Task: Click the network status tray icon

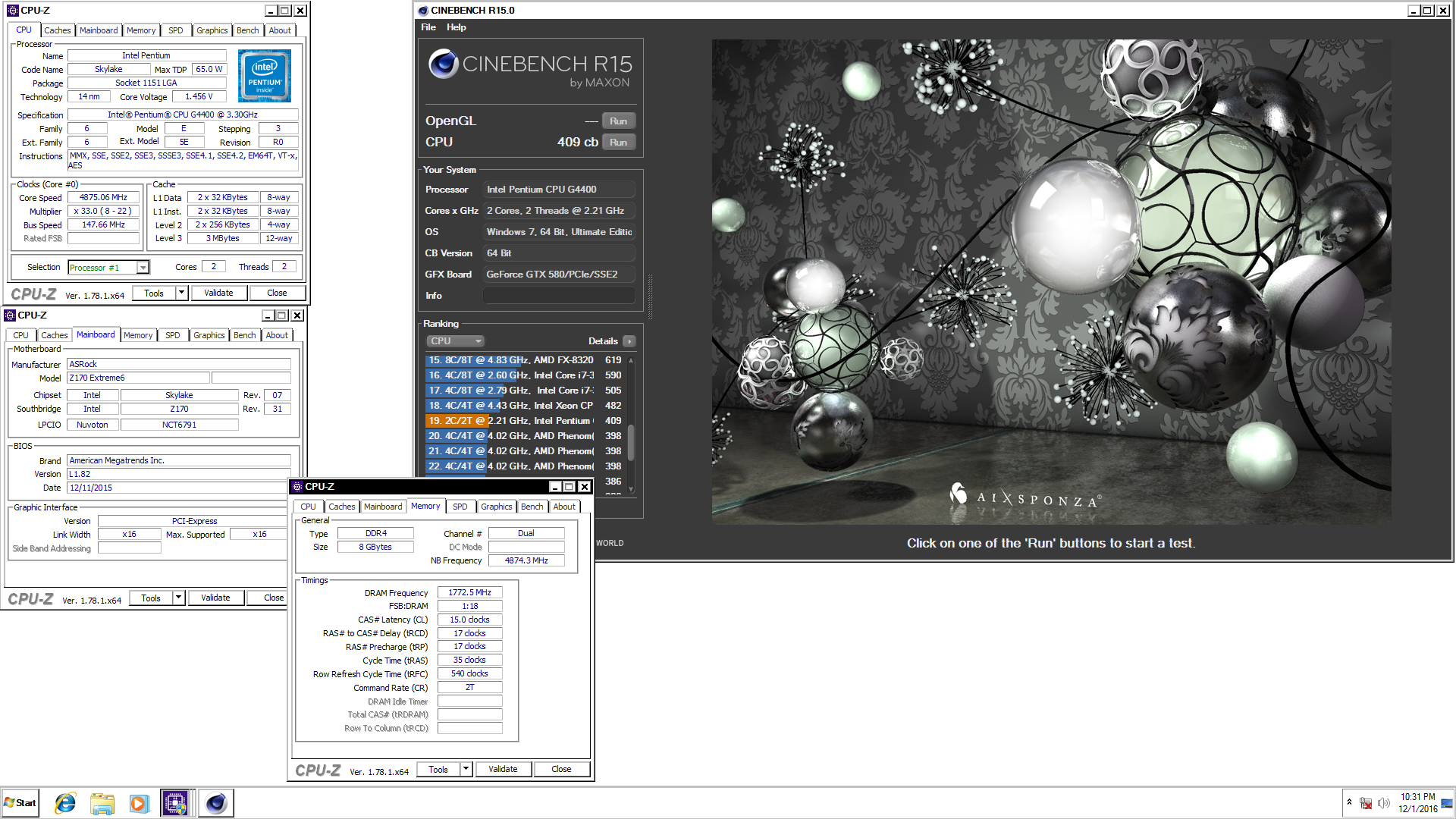Action: 1366,803
